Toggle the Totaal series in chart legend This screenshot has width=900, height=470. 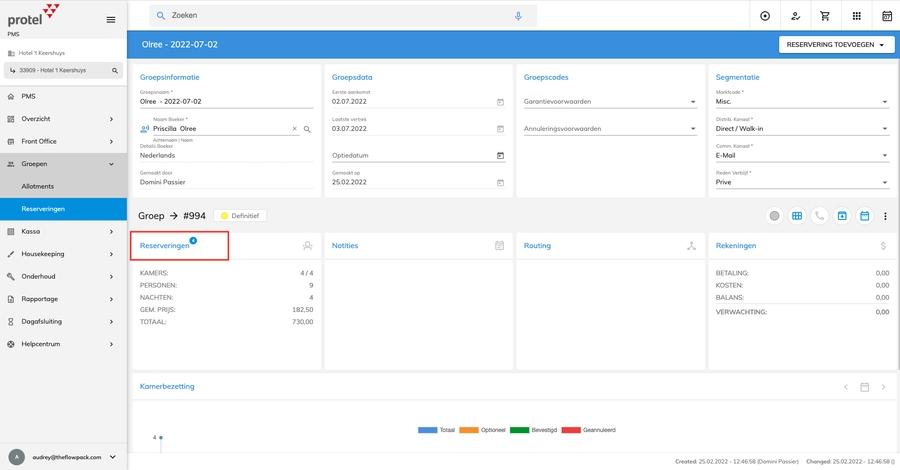point(436,430)
